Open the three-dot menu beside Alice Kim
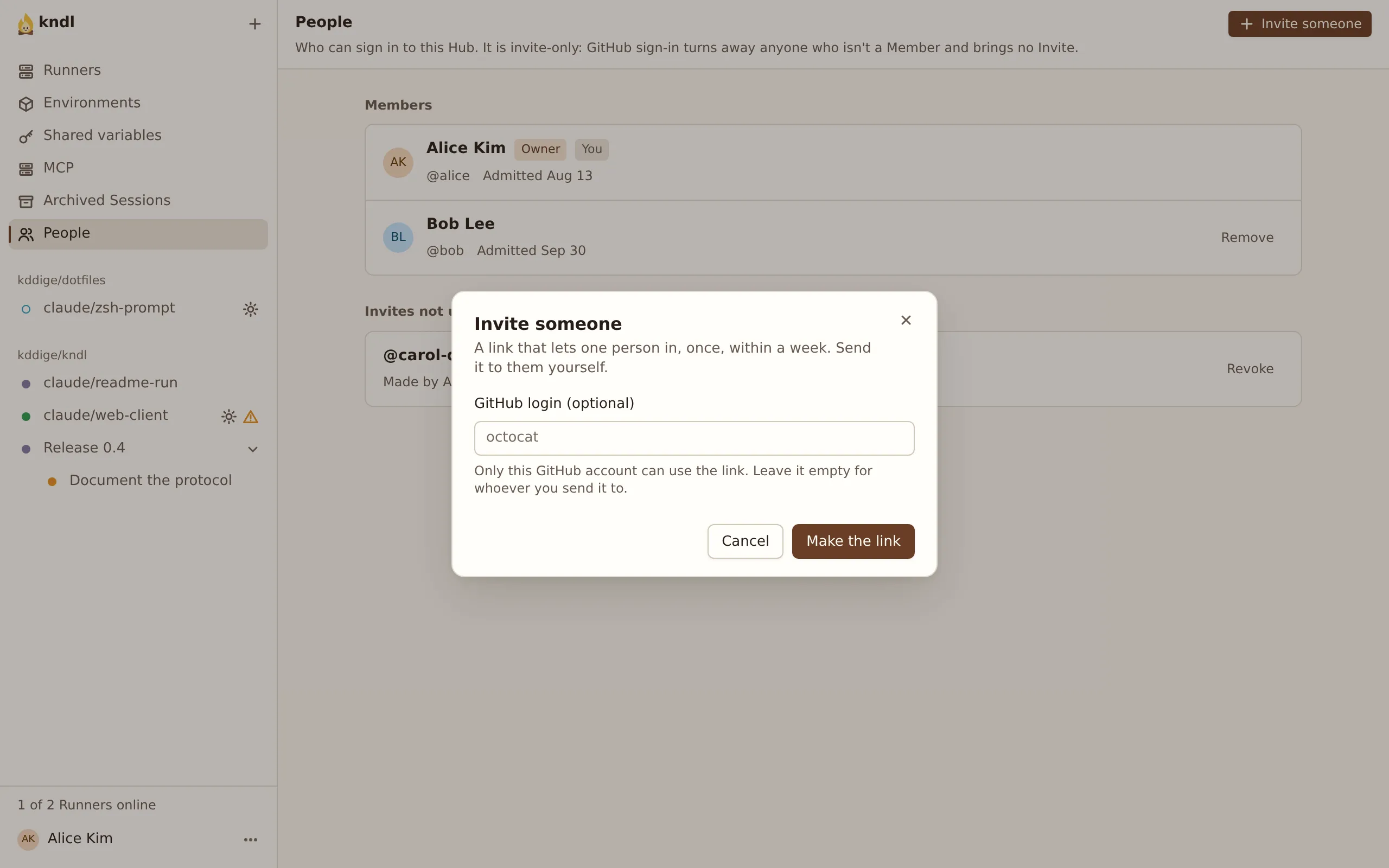The image size is (1389, 868). tap(250, 840)
